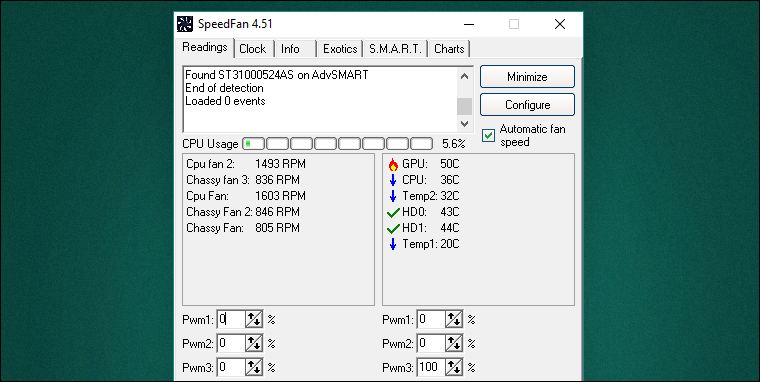Click the 'Found ST31000524AS on AdvSMART' log line
This screenshot has width=760, height=382.
(x=277, y=75)
